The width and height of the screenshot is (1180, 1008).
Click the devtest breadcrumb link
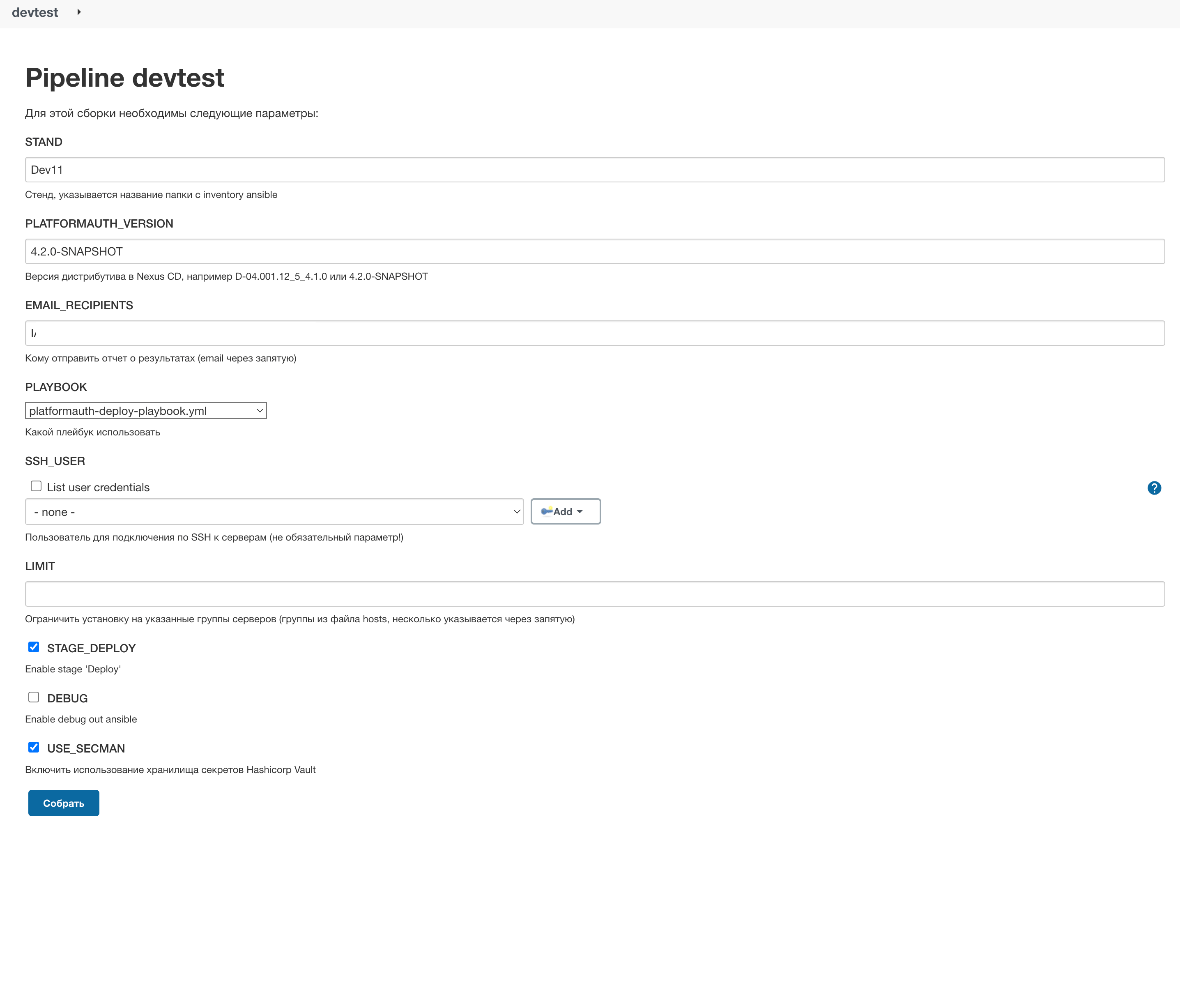35,12
